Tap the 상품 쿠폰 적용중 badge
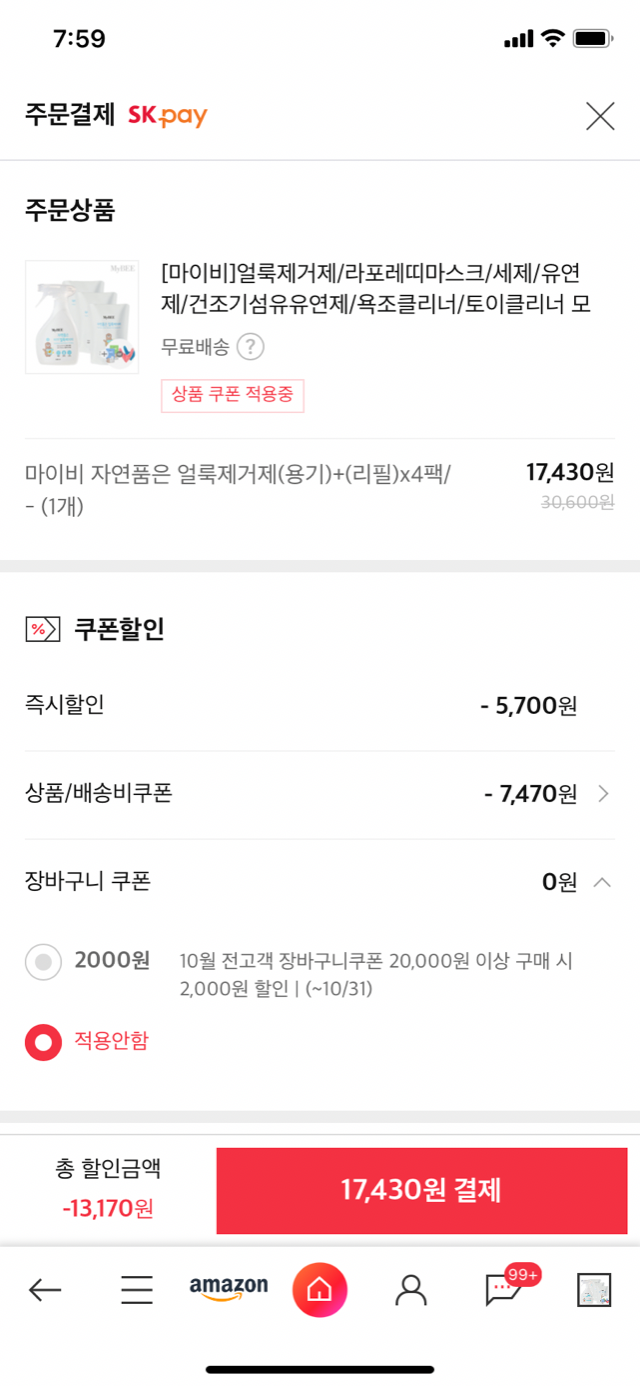Image resolution: width=640 pixels, height=1386 pixels. (232, 395)
